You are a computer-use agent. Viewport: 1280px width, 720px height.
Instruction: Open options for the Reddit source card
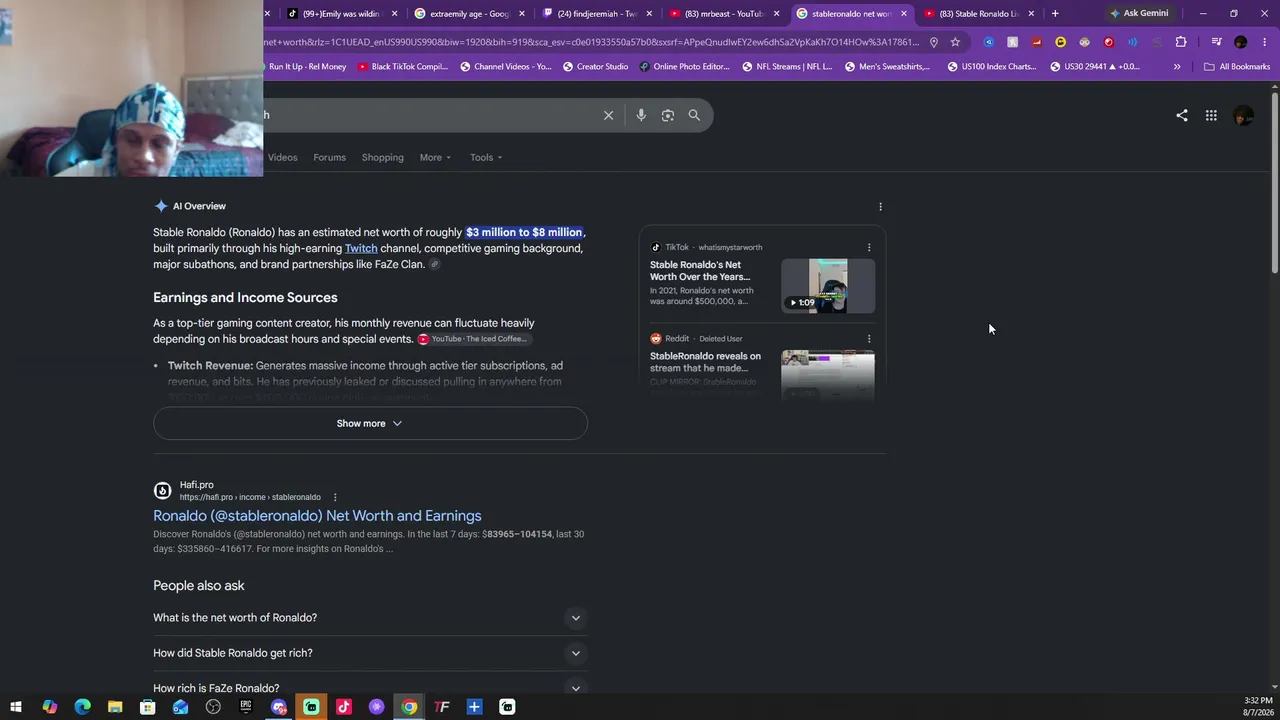(x=869, y=338)
